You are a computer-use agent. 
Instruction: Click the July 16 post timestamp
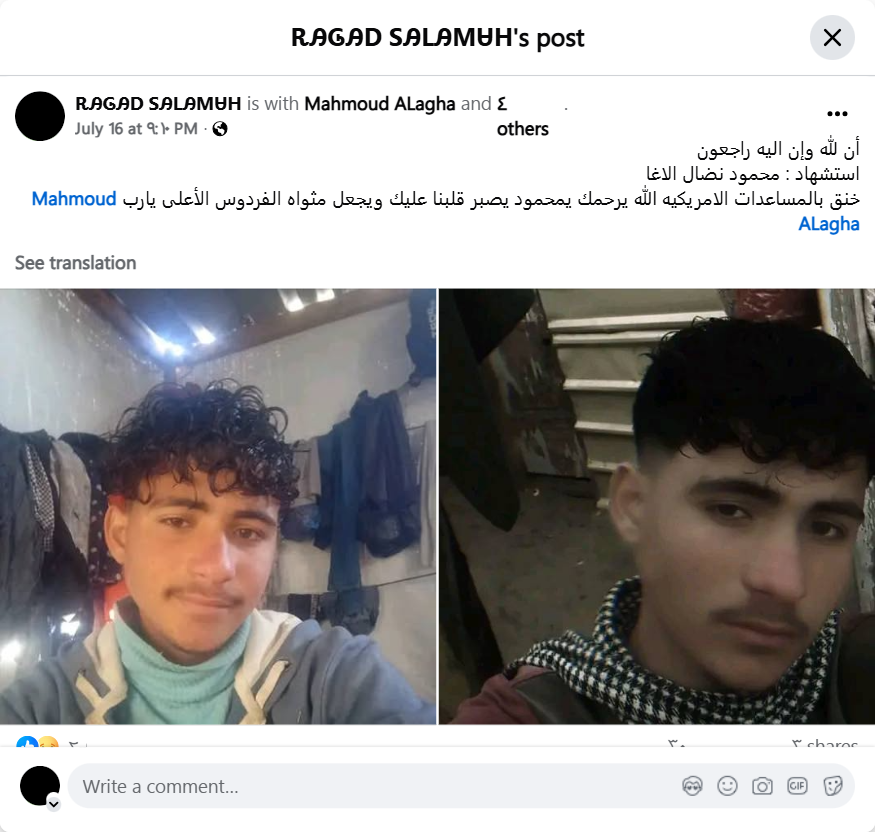click(x=136, y=129)
